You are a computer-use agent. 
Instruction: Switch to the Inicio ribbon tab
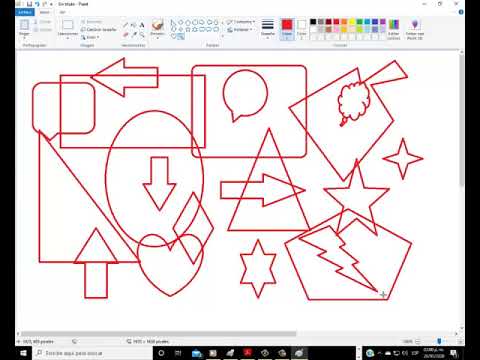pyautogui.click(x=44, y=12)
